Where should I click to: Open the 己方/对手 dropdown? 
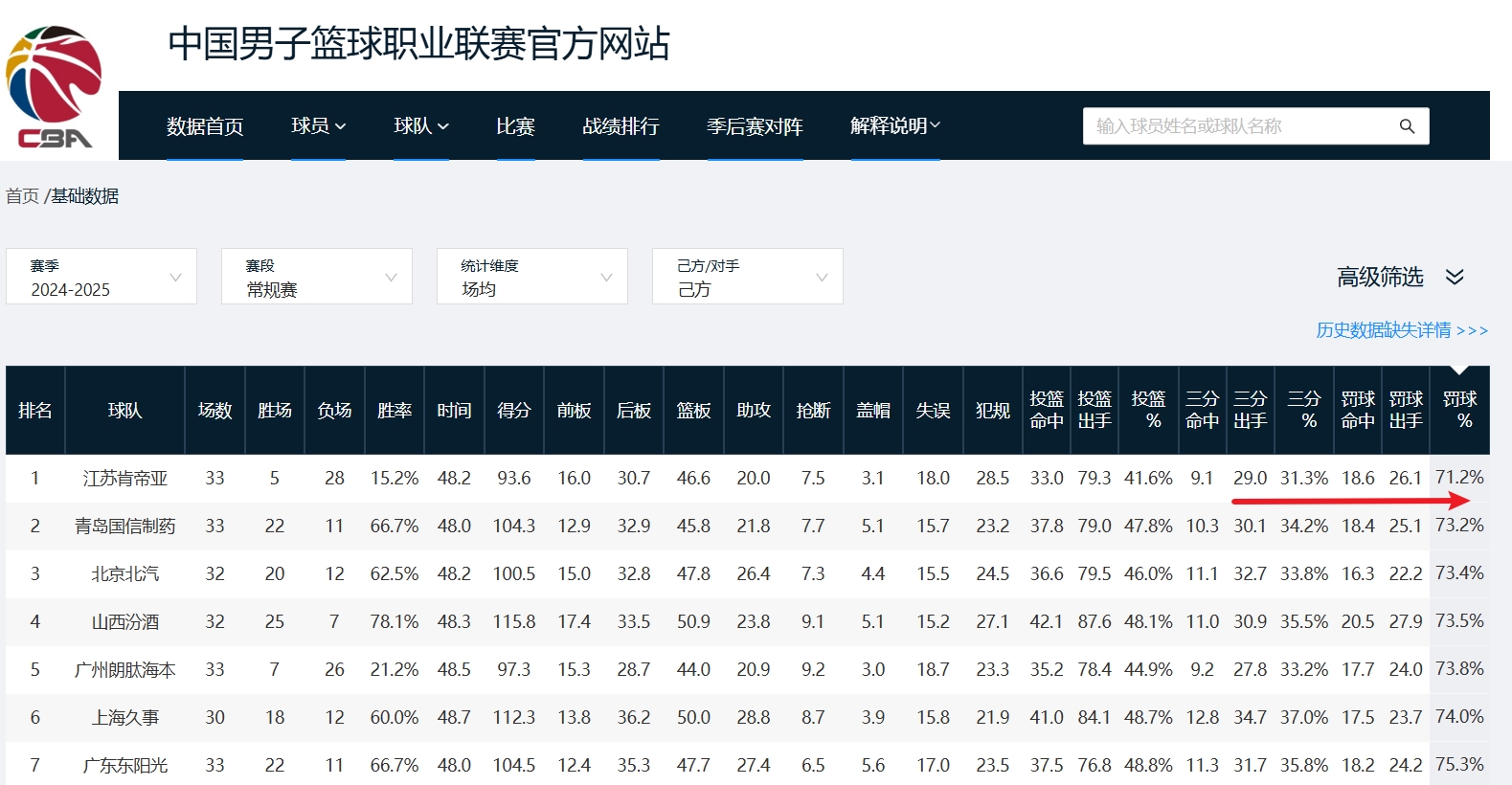748,277
